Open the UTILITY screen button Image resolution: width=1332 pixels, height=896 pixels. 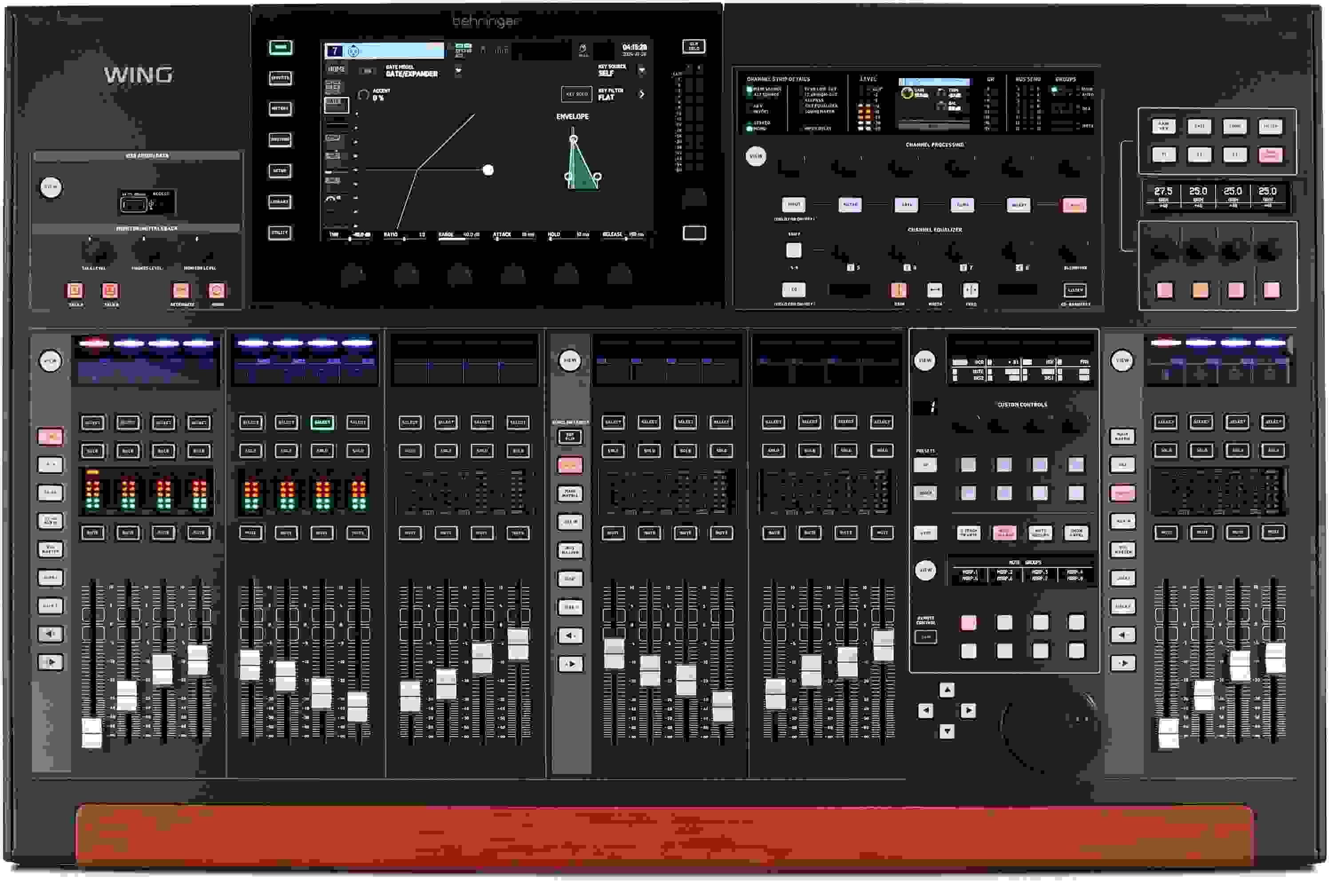point(280,233)
